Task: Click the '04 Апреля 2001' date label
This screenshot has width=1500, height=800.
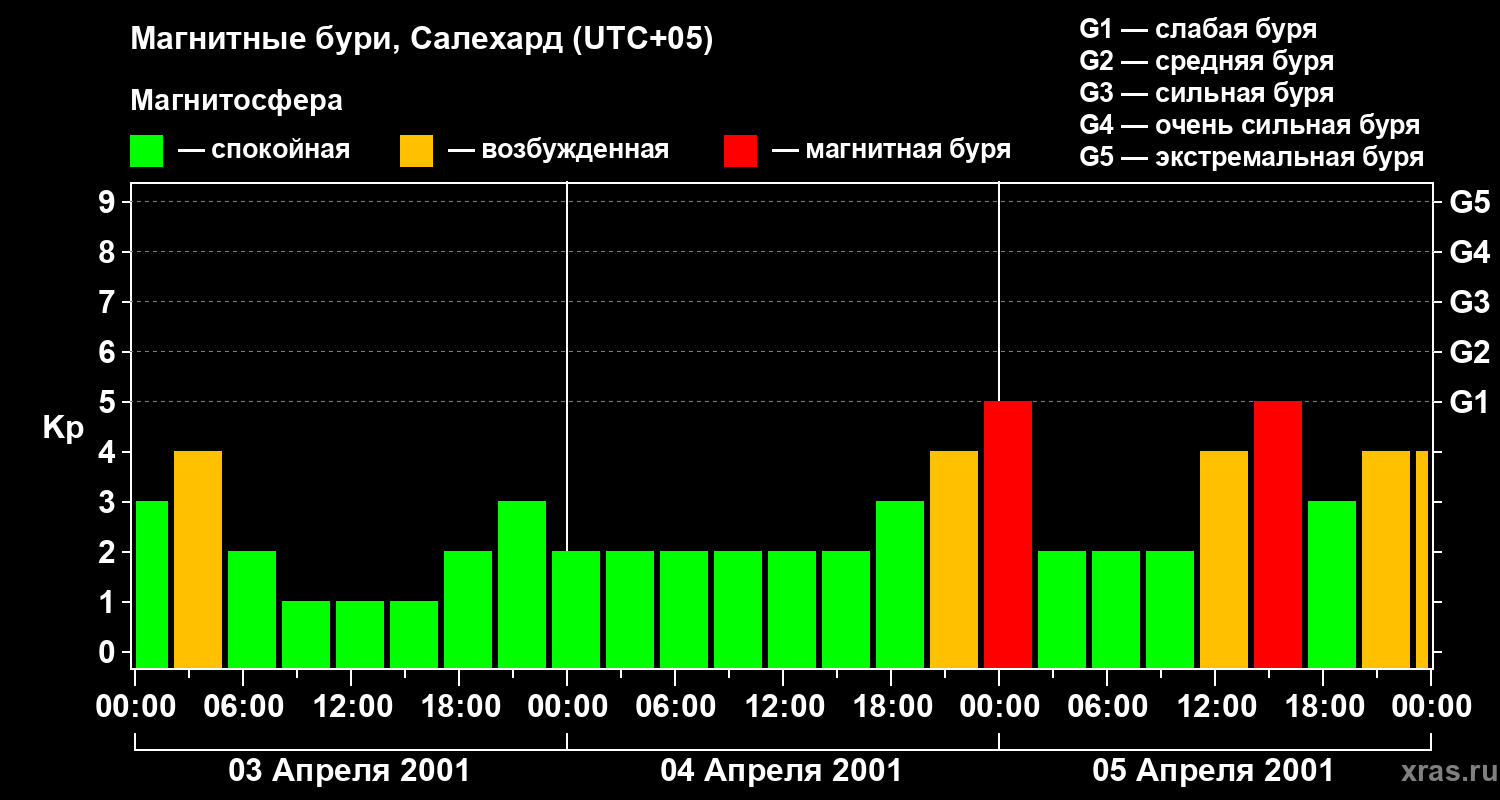Action: 781,771
